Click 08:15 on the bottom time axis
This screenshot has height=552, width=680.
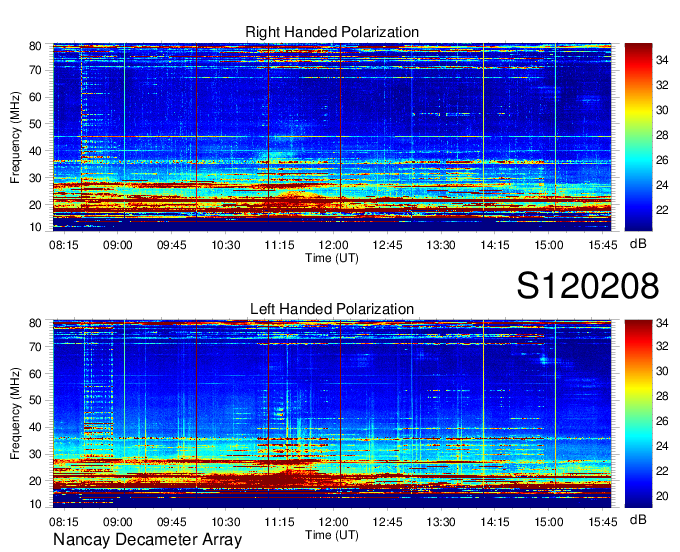pyautogui.click(x=64, y=522)
